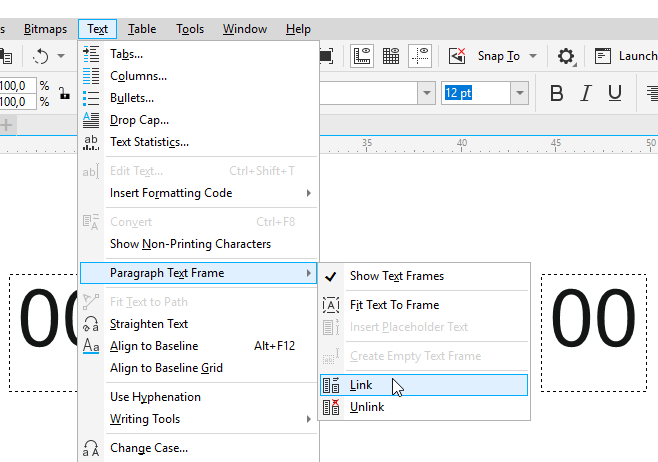
Task: Click the snap off icon
Action: coord(458,56)
